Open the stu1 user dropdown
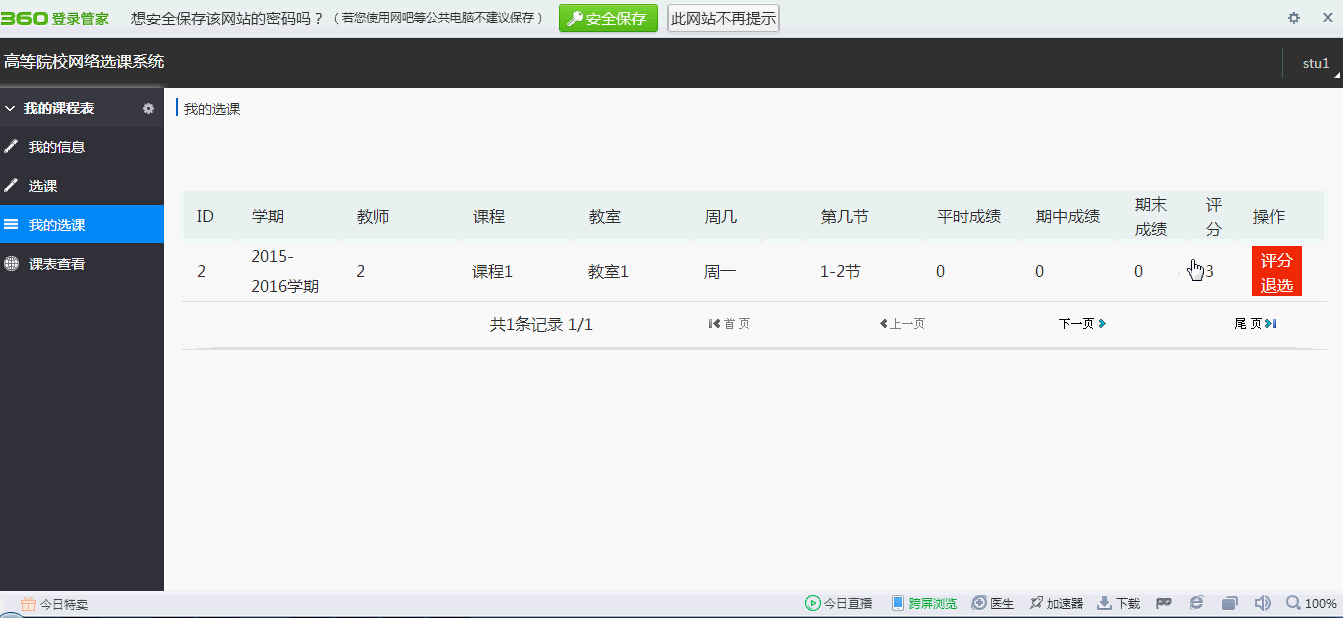The width and height of the screenshot is (1343, 618). tap(1316, 63)
